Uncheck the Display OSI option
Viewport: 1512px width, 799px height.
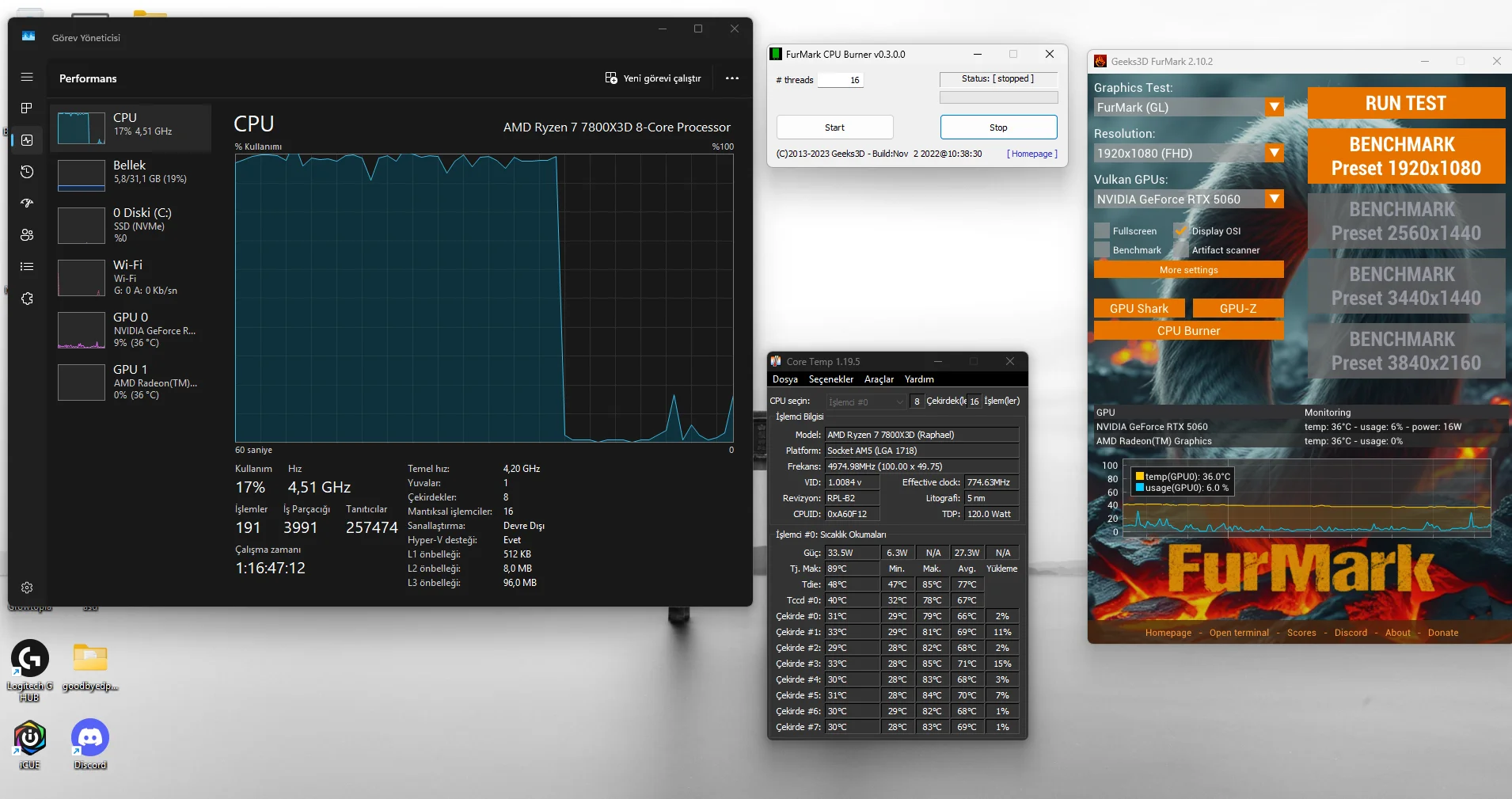(x=1181, y=231)
